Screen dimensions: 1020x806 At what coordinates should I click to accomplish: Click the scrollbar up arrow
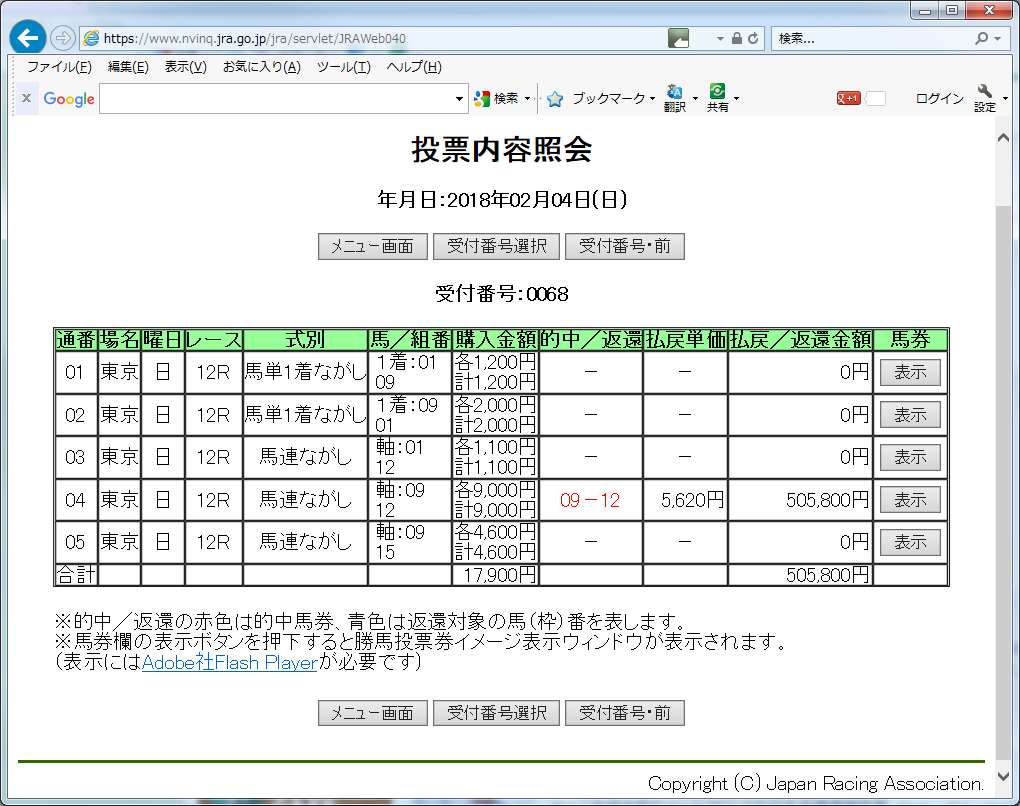(1003, 137)
